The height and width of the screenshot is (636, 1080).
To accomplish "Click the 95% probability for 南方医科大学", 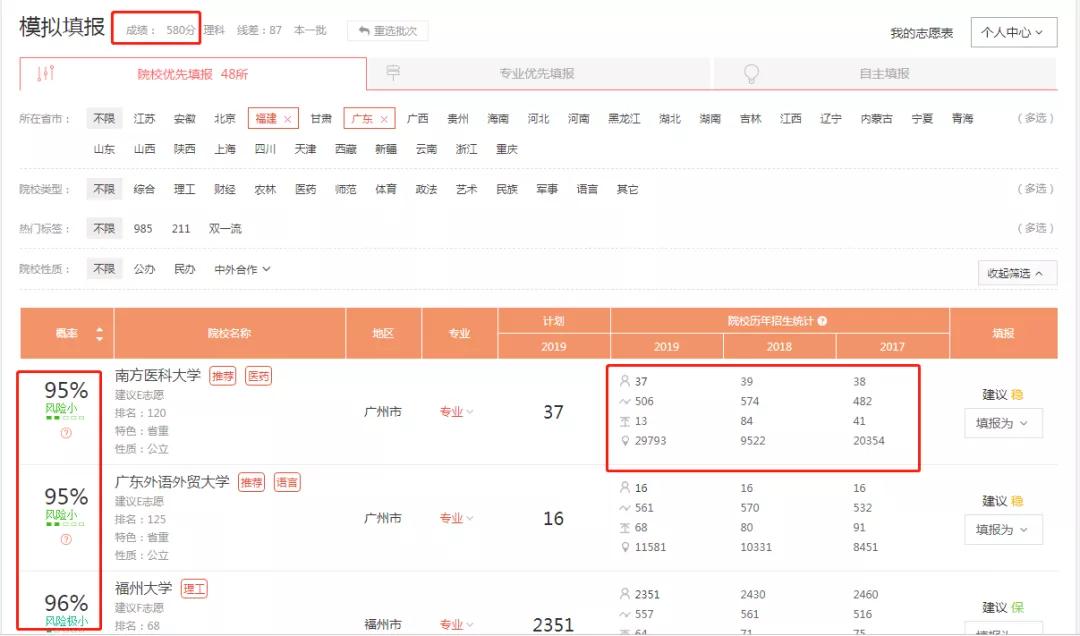I will coord(66,390).
